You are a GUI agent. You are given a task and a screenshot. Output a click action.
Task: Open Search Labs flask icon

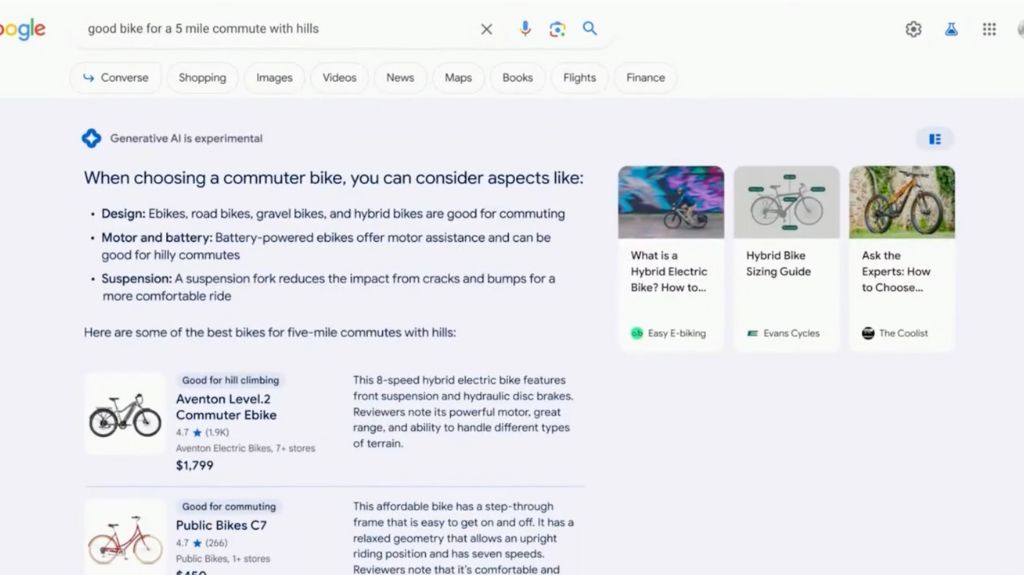point(952,29)
